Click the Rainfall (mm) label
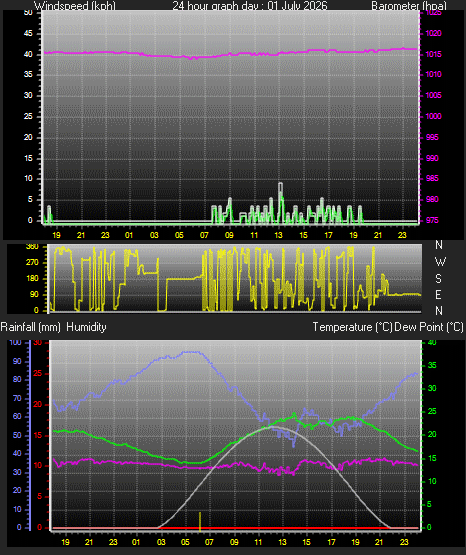Viewport: 466px width, 555px height. click(x=30, y=327)
